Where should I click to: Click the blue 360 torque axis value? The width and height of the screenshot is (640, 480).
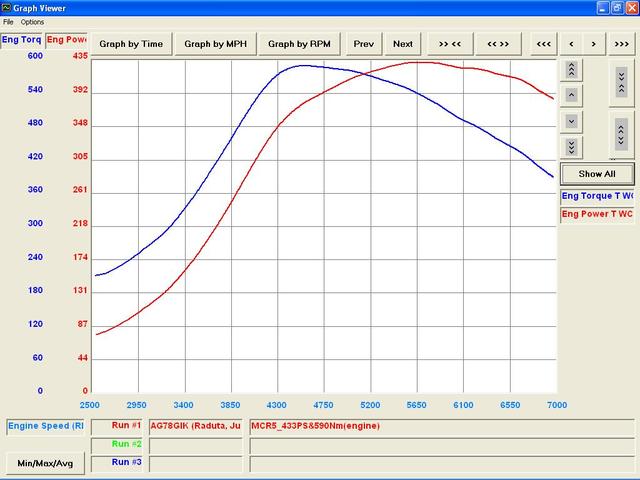(35, 190)
